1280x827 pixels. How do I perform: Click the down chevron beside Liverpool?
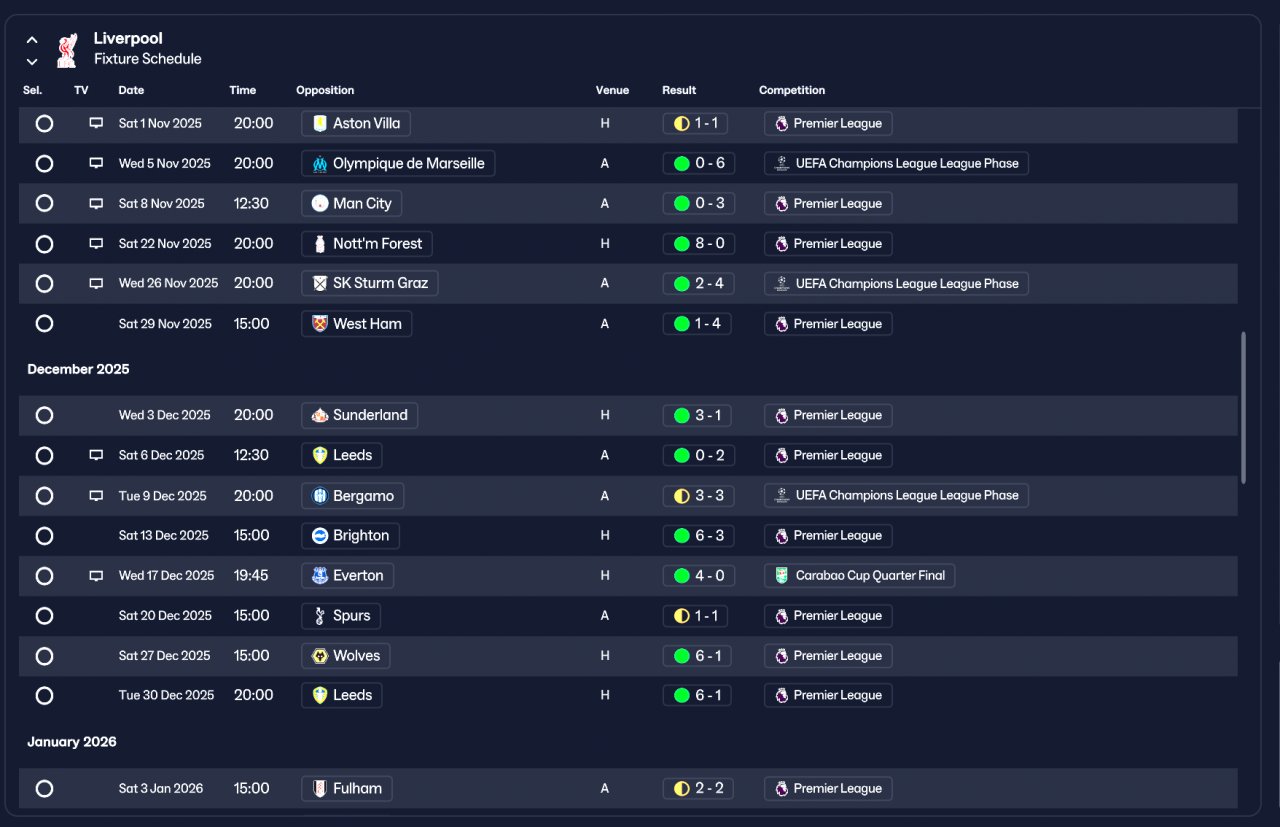pos(32,61)
